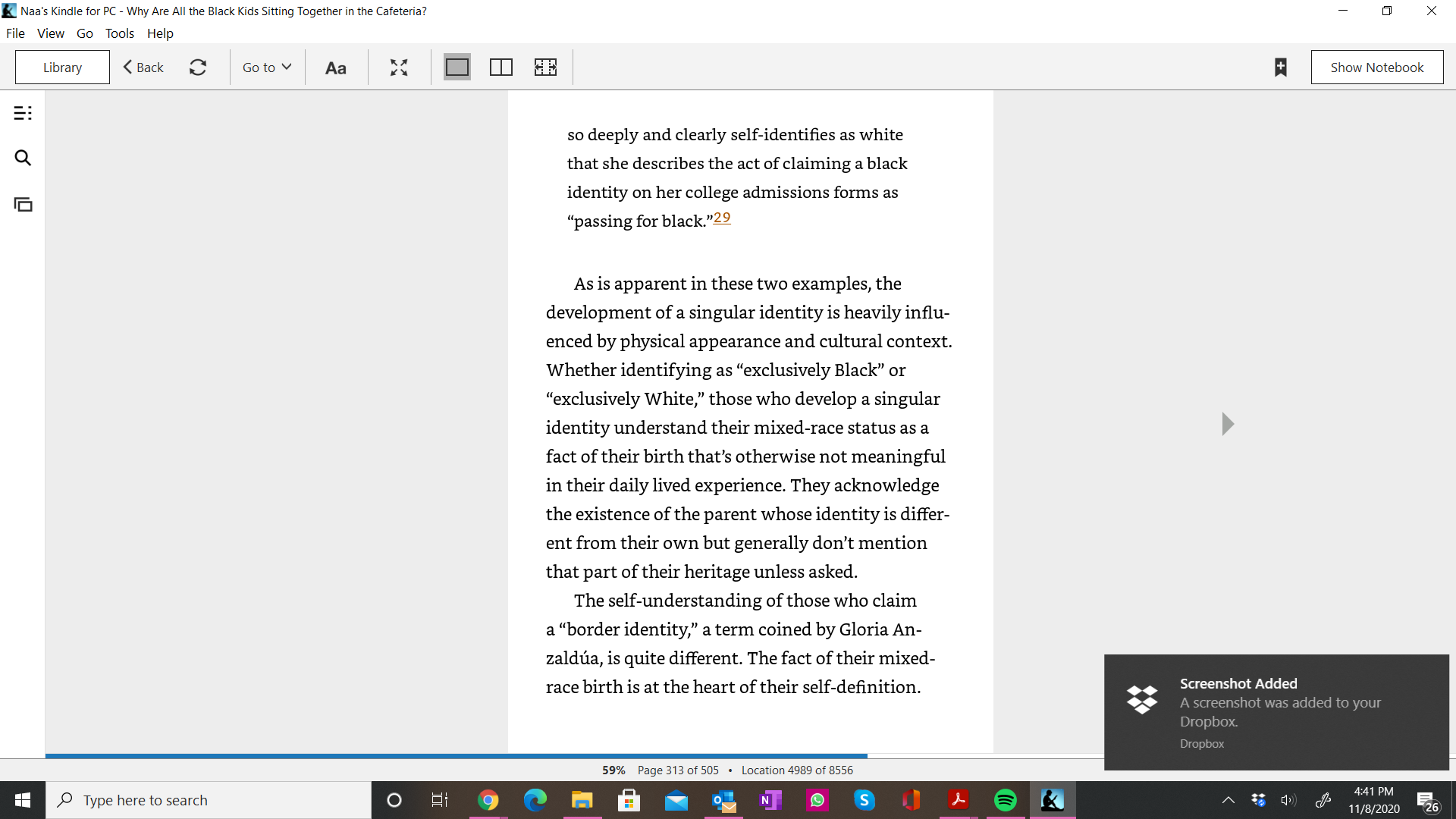Open Microsoft Office from the taskbar

[912, 800]
